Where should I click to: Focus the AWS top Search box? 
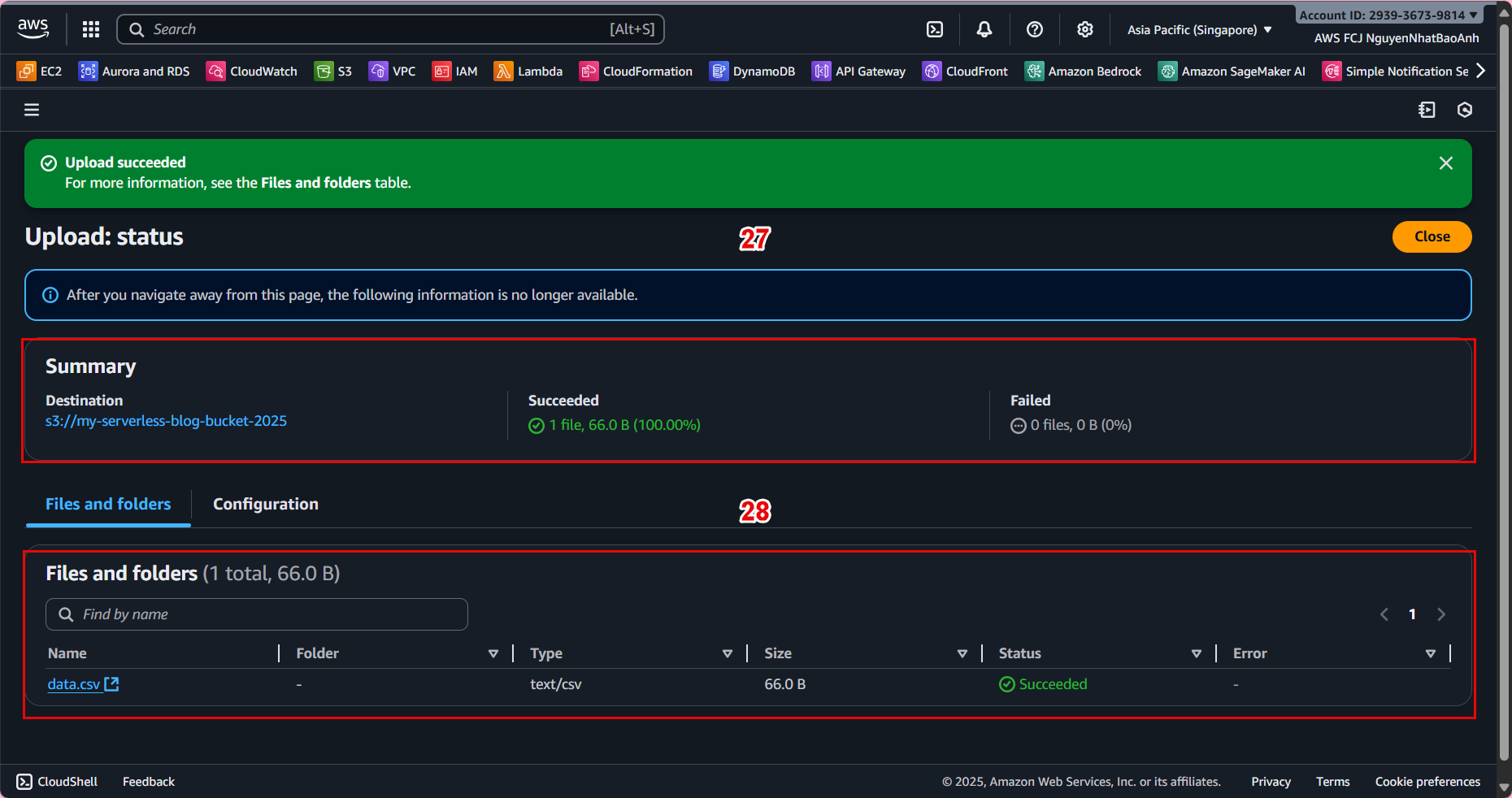click(391, 29)
